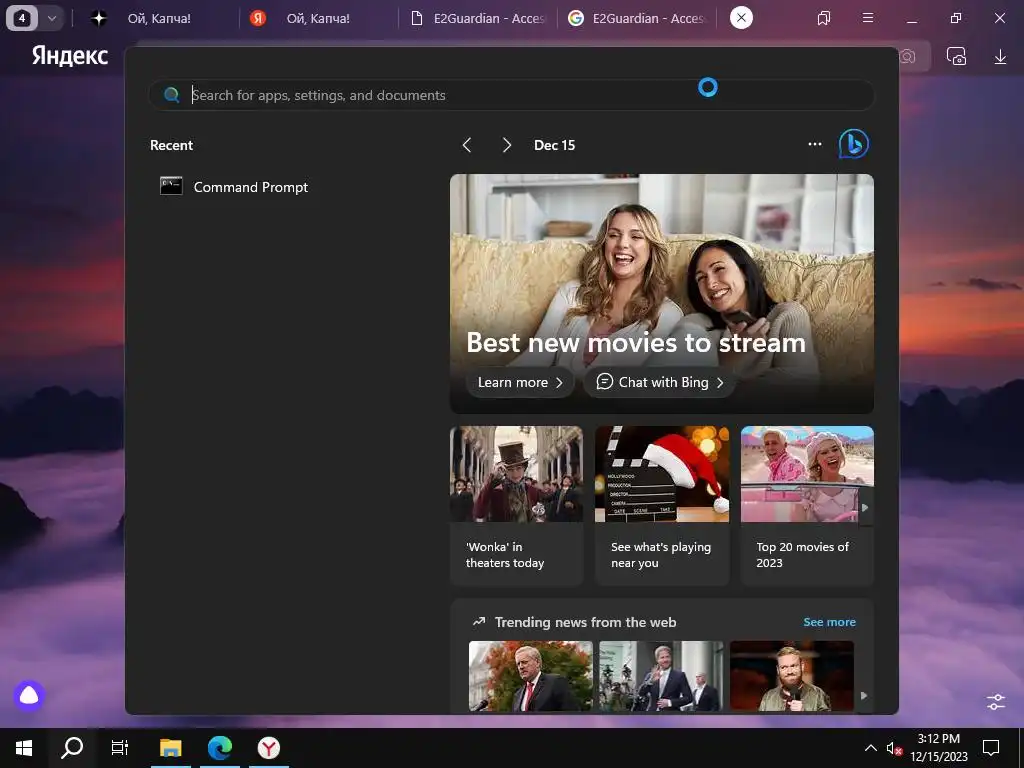This screenshot has width=1024, height=768.
Task: Click the Chat with Bing button
Action: click(660, 383)
